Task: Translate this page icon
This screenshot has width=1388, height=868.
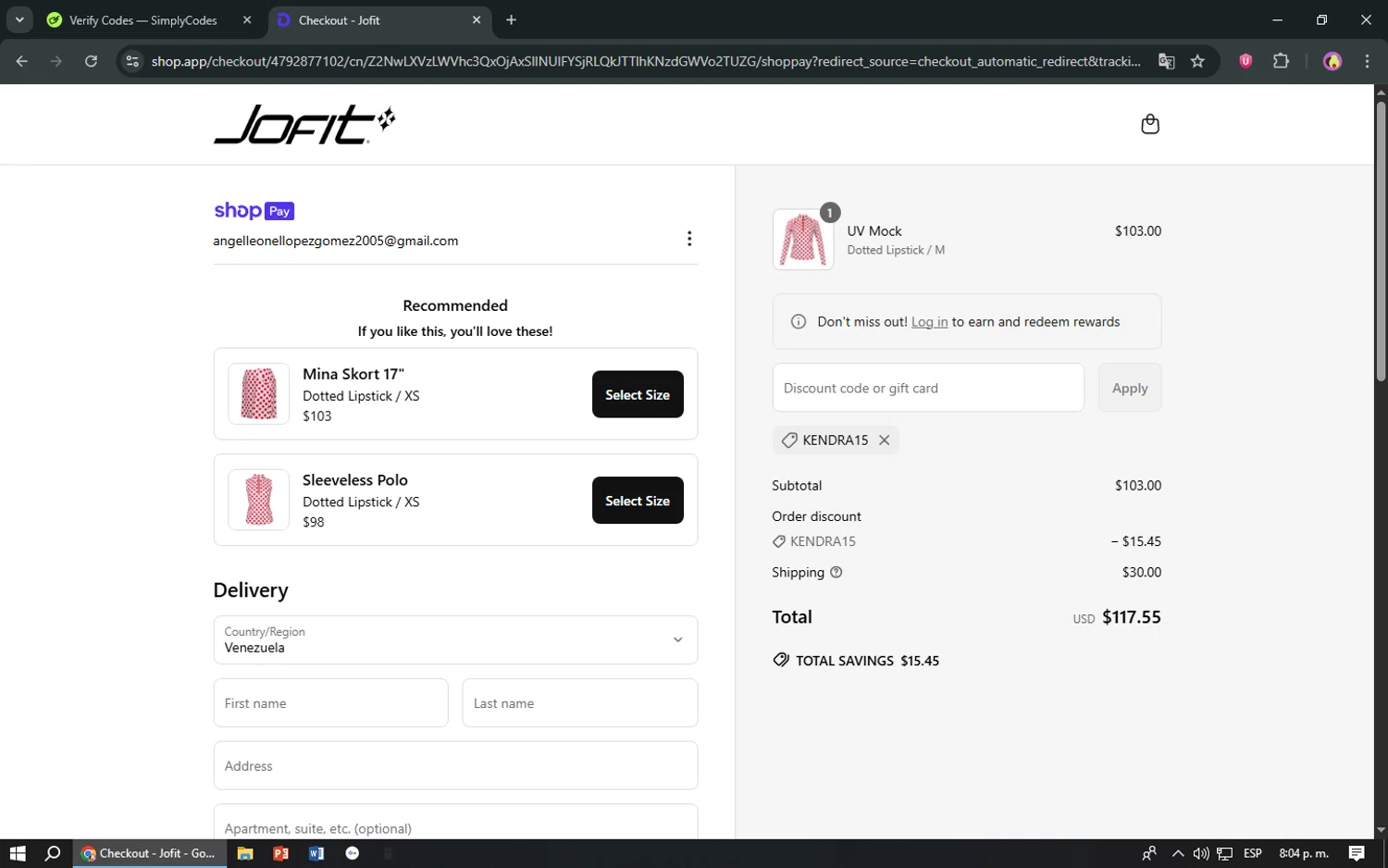Action: 1167,61
